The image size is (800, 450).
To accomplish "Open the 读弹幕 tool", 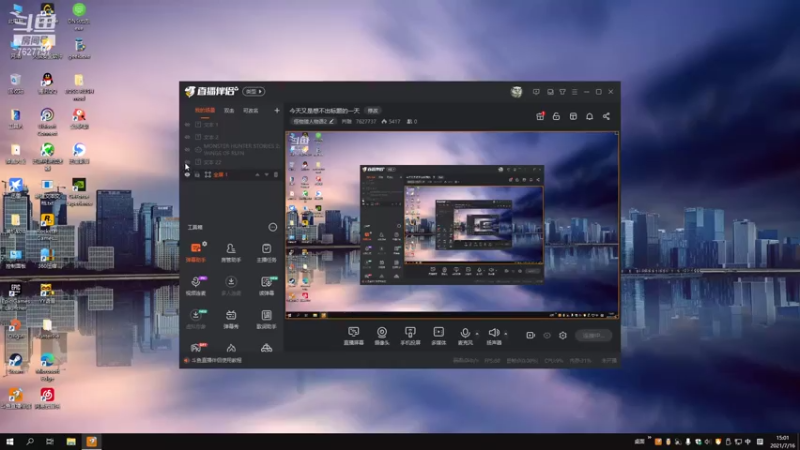I will tap(266, 286).
